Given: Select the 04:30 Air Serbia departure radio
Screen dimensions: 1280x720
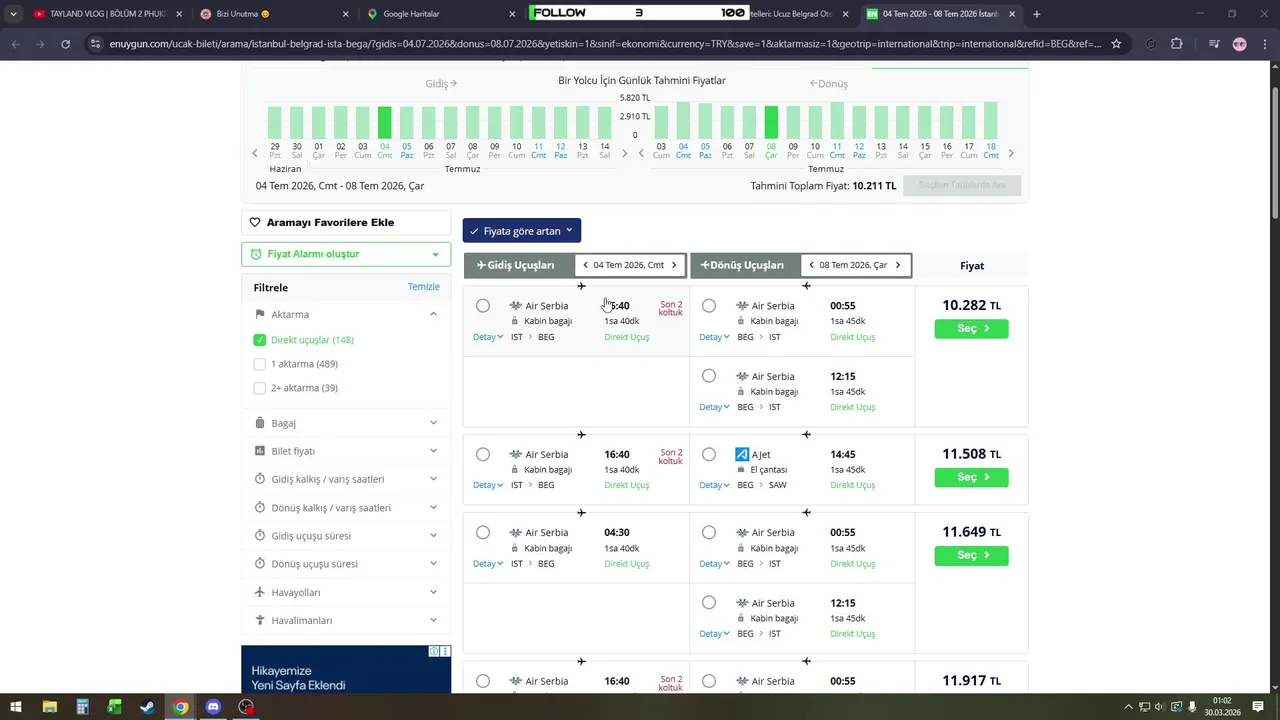Looking at the screenshot, I should (483, 533).
